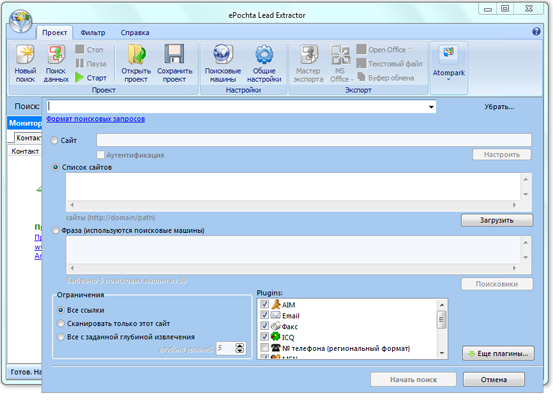The image size is (553, 400).
Task: Open the Open Office dropdown arrow
Action: click(409, 49)
